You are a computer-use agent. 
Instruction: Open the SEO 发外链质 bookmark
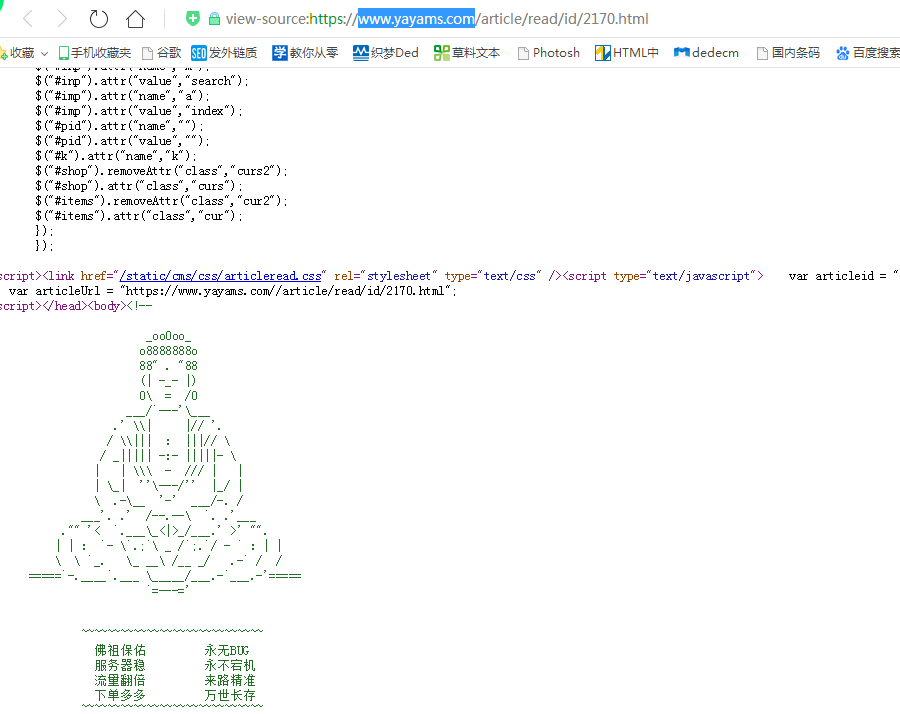(x=224, y=53)
